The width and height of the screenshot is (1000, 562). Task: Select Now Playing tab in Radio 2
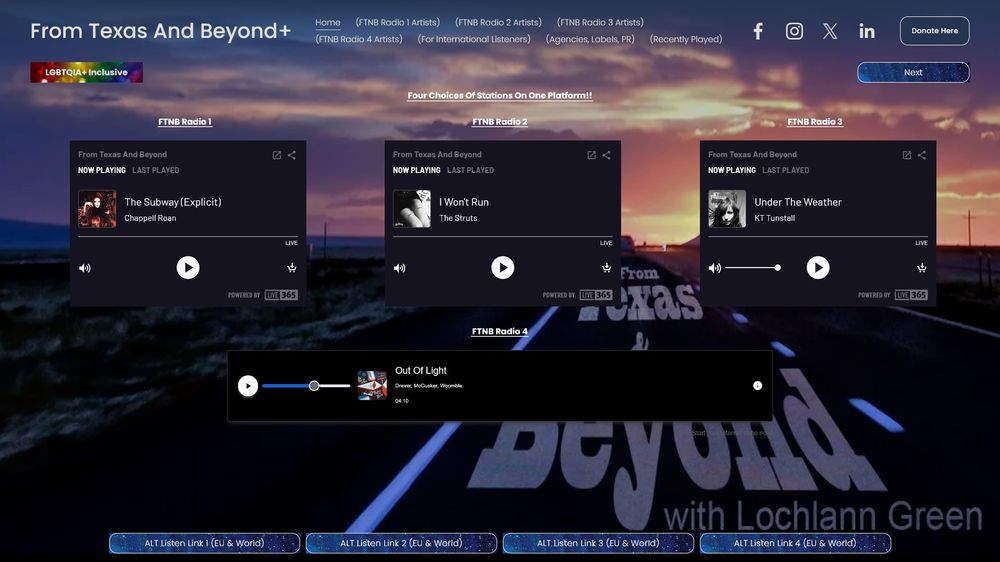click(x=416, y=170)
